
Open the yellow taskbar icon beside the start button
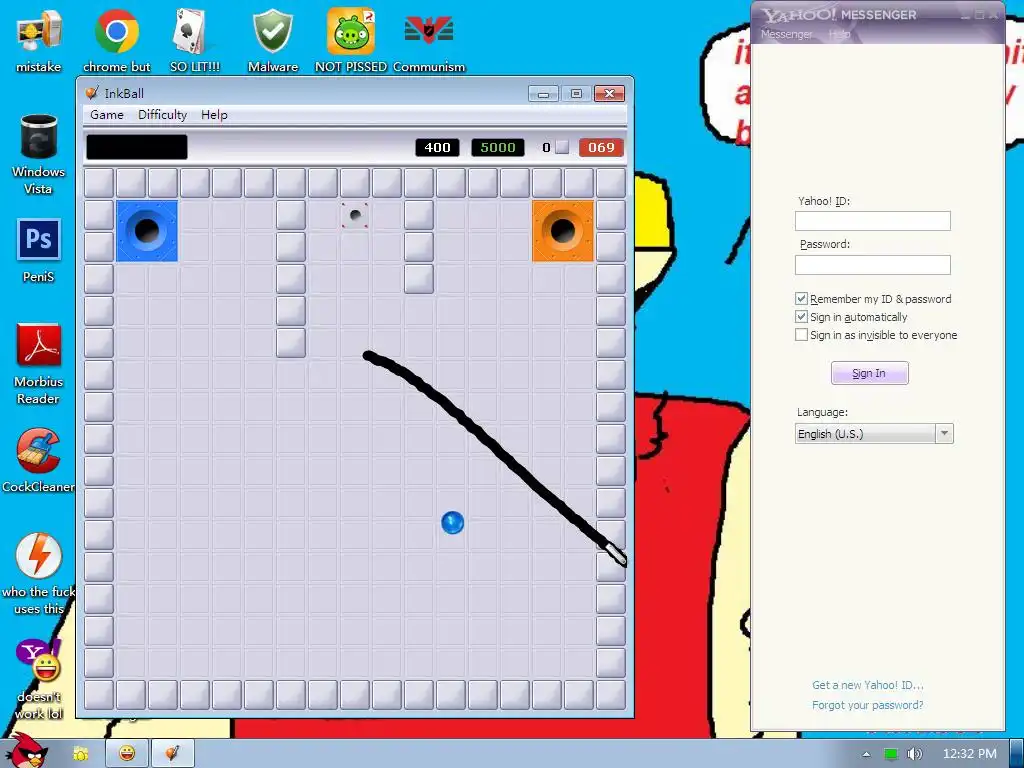(x=81, y=754)
